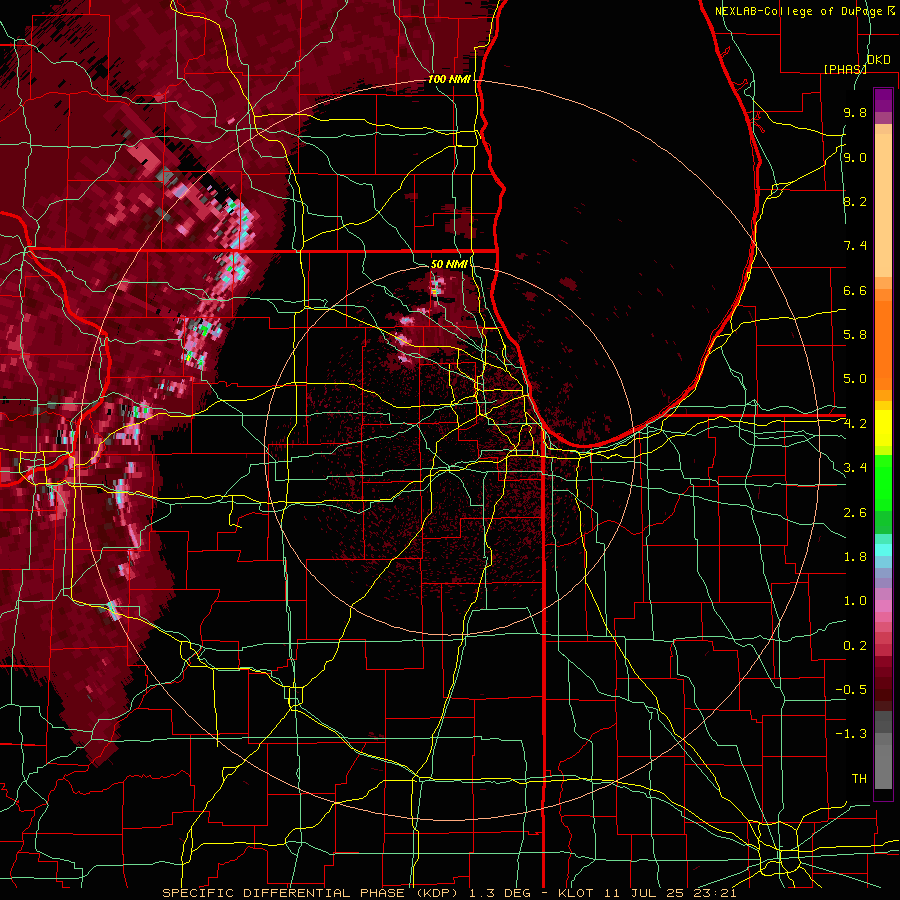
Task: Click the -0.5 value on the color scale
Action: tap(851, 690)
